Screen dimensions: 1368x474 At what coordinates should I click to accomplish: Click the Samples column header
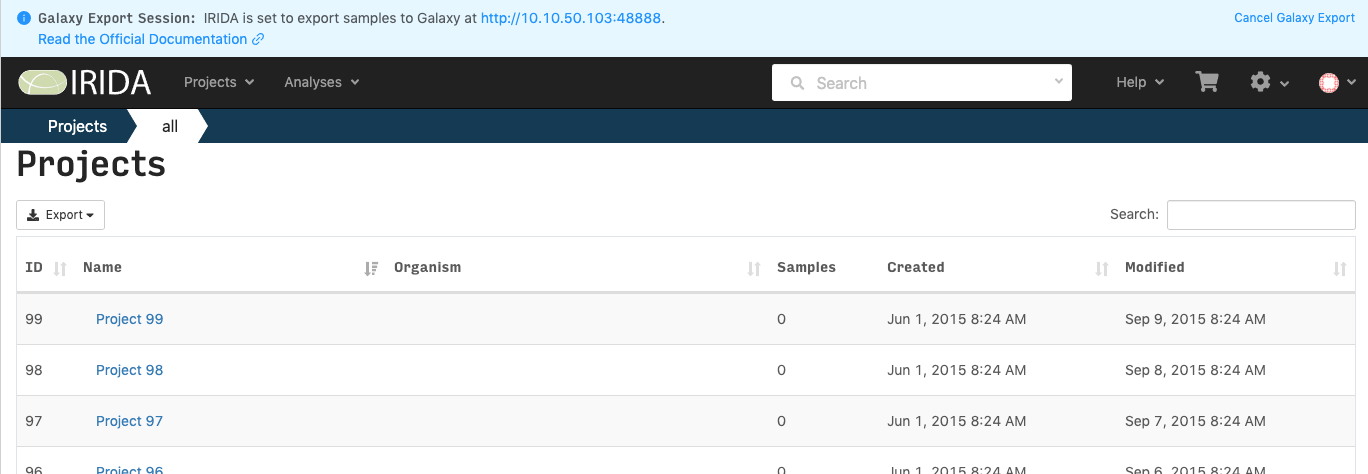tap(806, 267)
